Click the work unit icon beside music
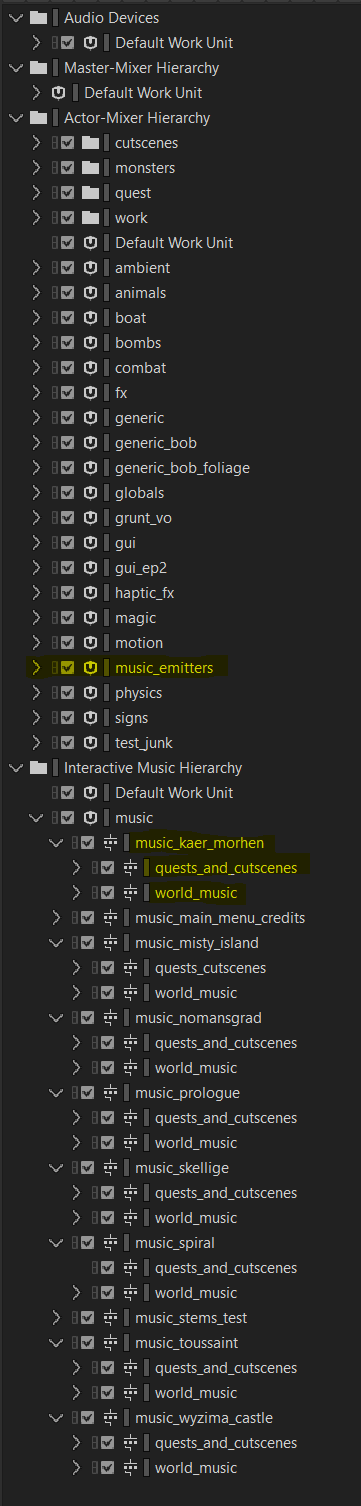The width and height of the screenshot is (361, 1506). point(91,818)
